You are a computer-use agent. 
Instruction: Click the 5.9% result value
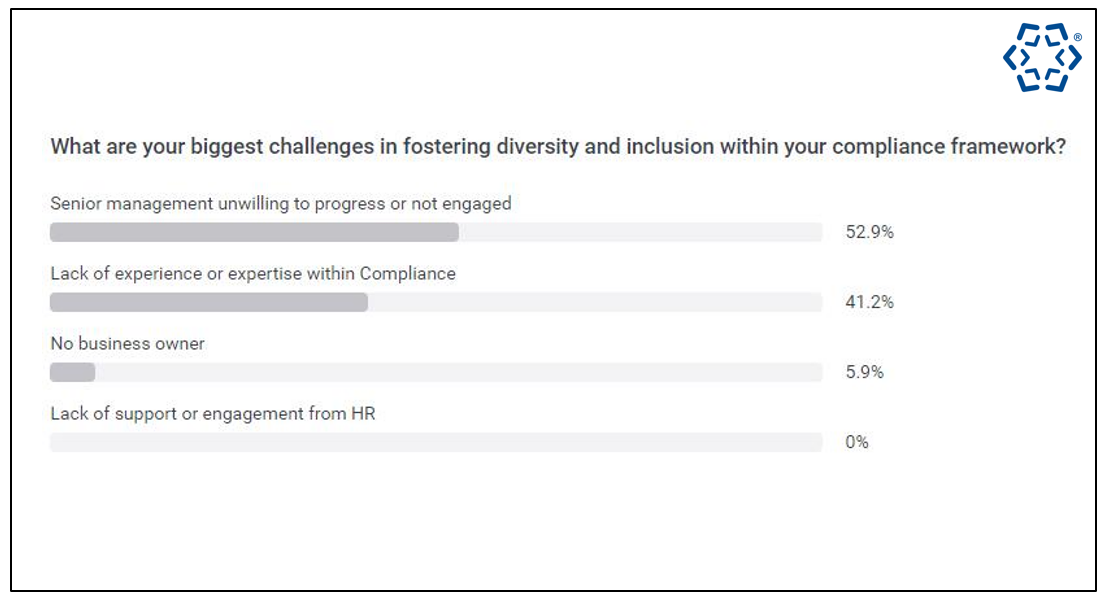[864, 372]
